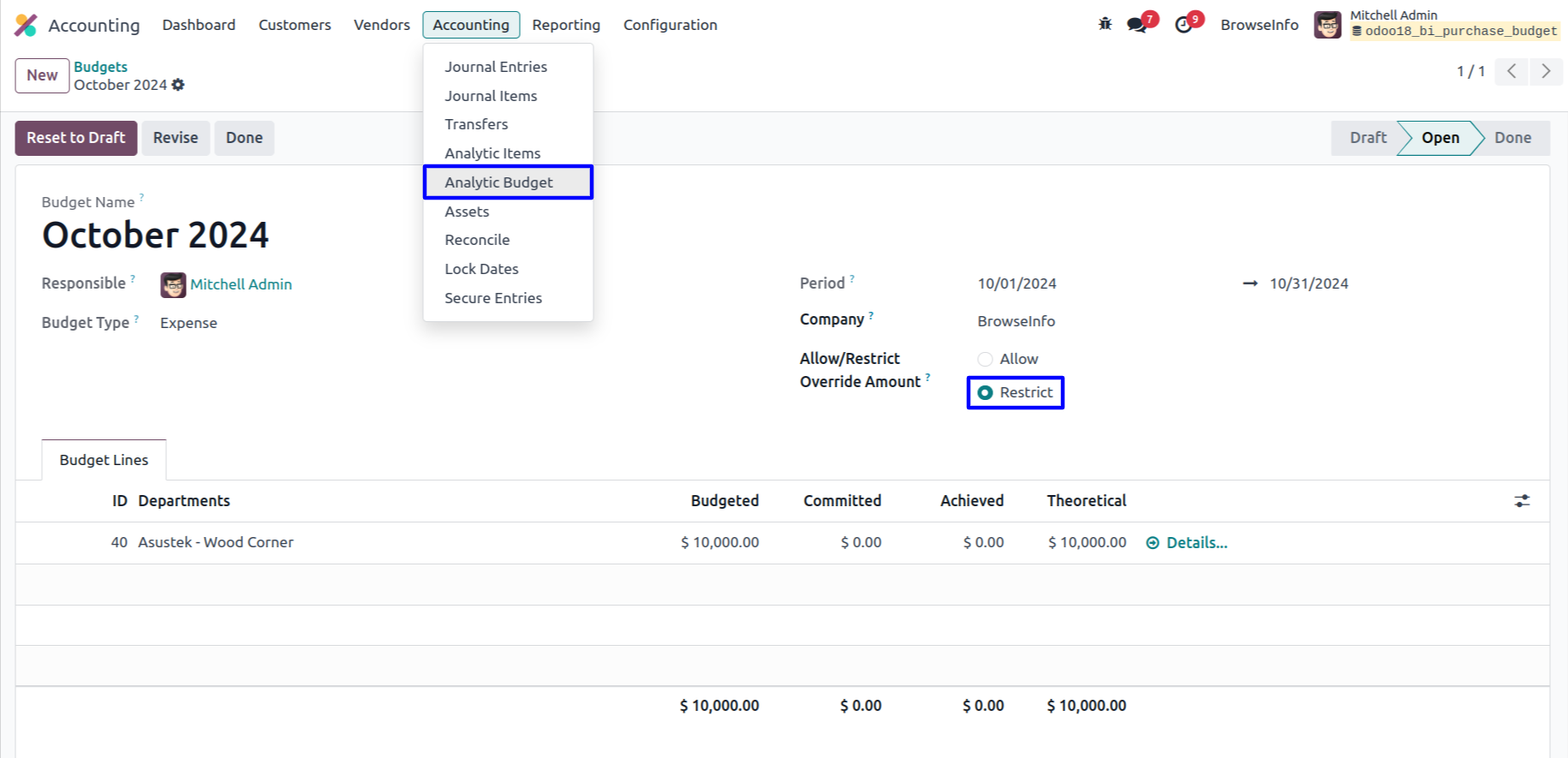
Task: Open the debug bug icon menu
Action: 1105,24
